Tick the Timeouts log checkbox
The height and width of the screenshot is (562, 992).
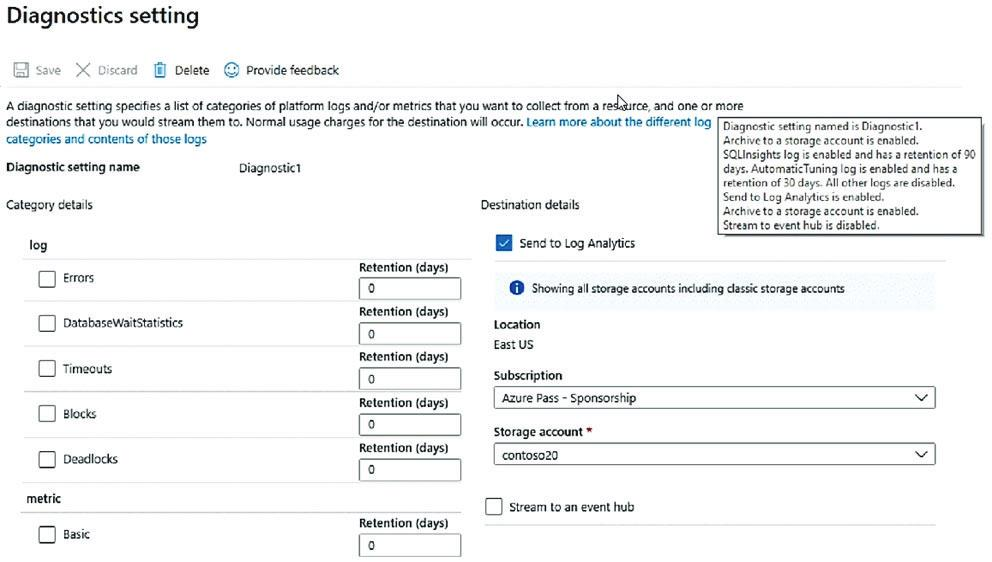(x=47, y=369)
